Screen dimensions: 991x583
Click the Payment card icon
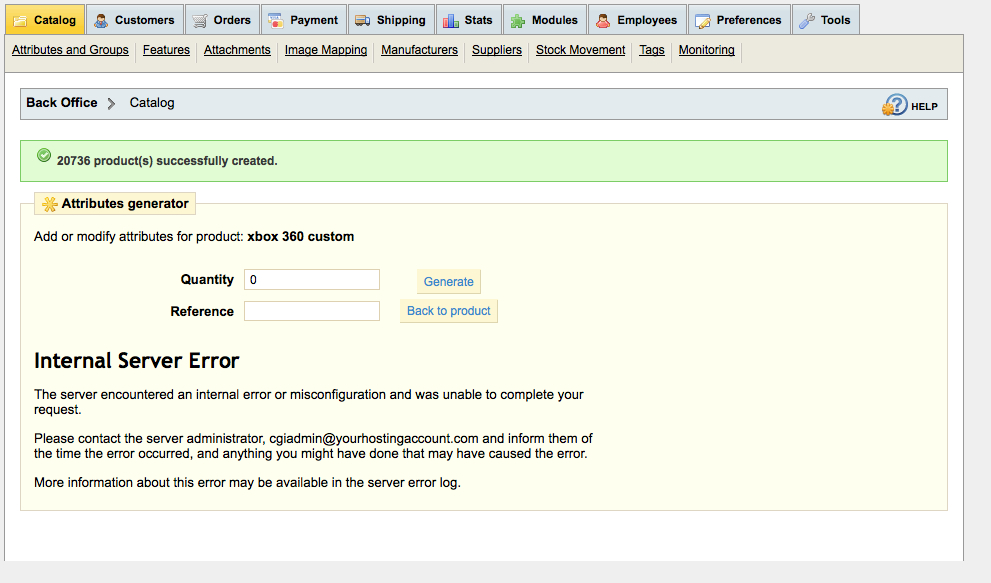tap(276, 21)
